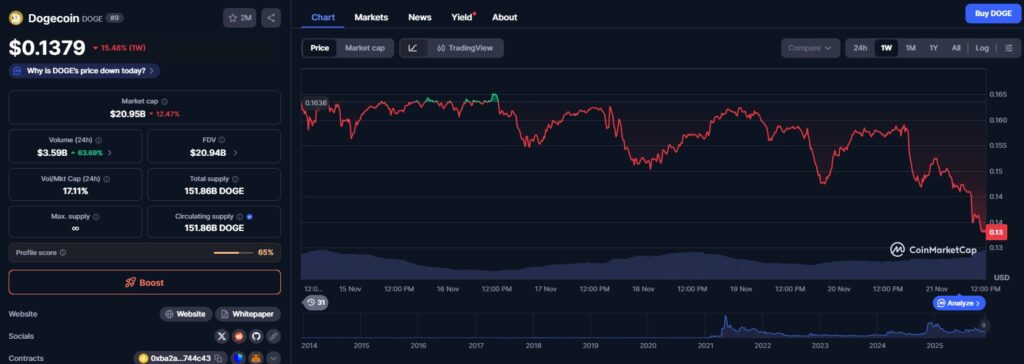Click the $20.95B market cap value
1024x364 pixels.
click(x=127, y=114)
